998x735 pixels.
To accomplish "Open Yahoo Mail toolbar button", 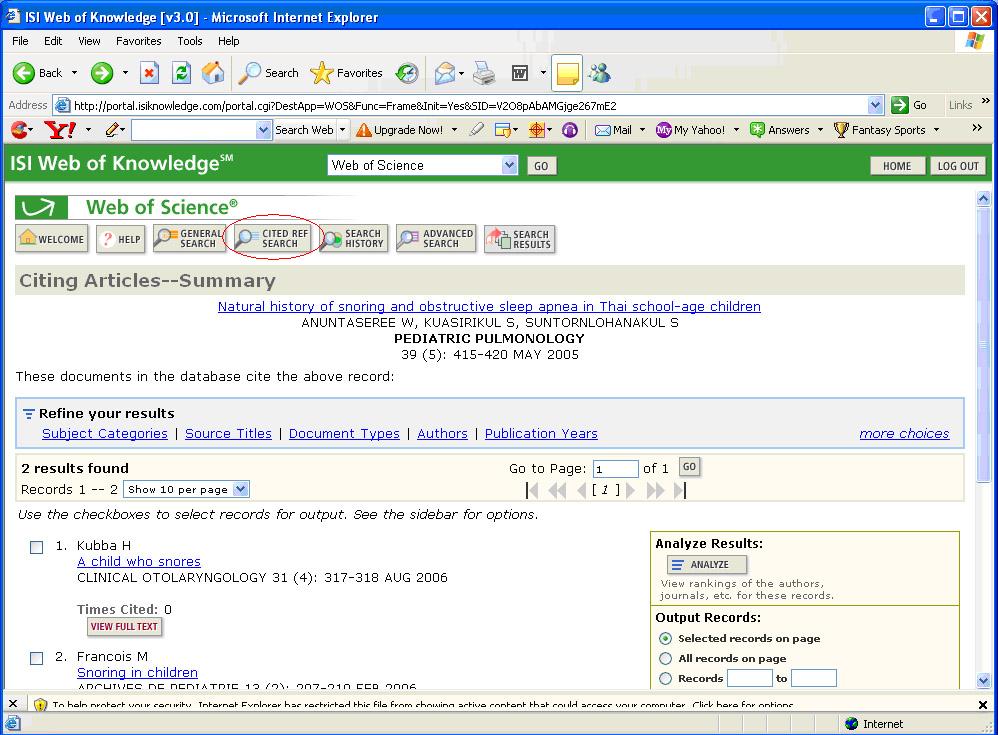I will coord(614,130).
